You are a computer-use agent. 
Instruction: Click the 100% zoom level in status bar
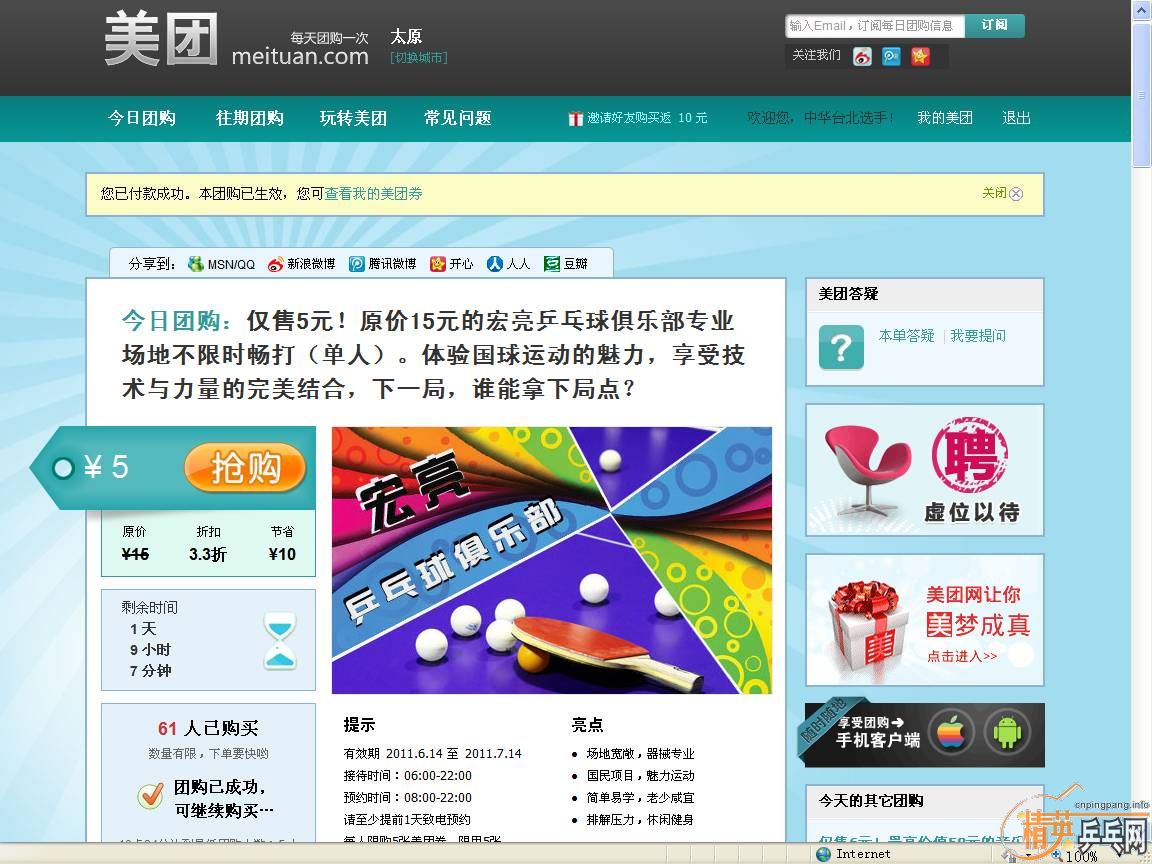coord(1081,857)
